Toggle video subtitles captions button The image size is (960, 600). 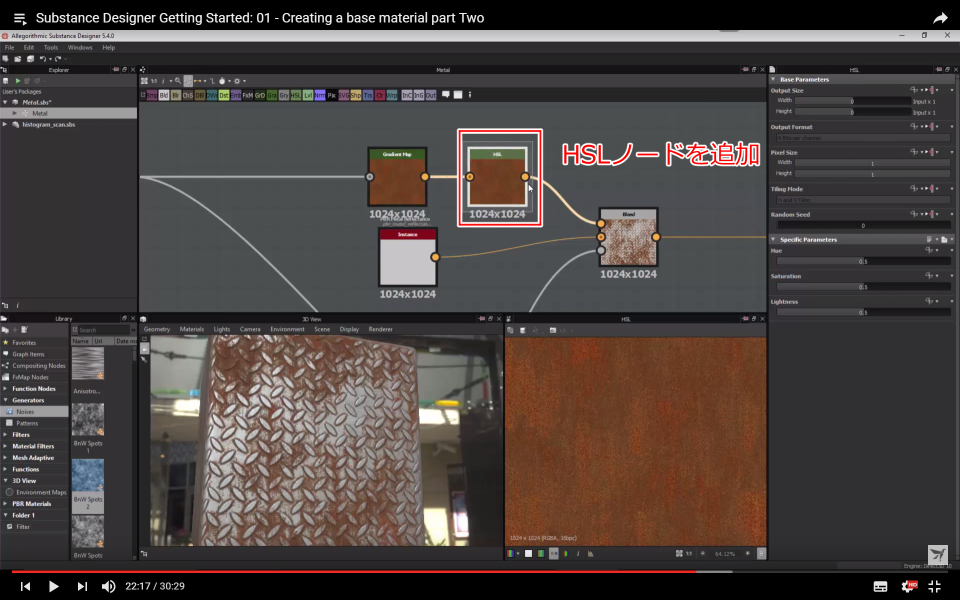pos(880,587)
